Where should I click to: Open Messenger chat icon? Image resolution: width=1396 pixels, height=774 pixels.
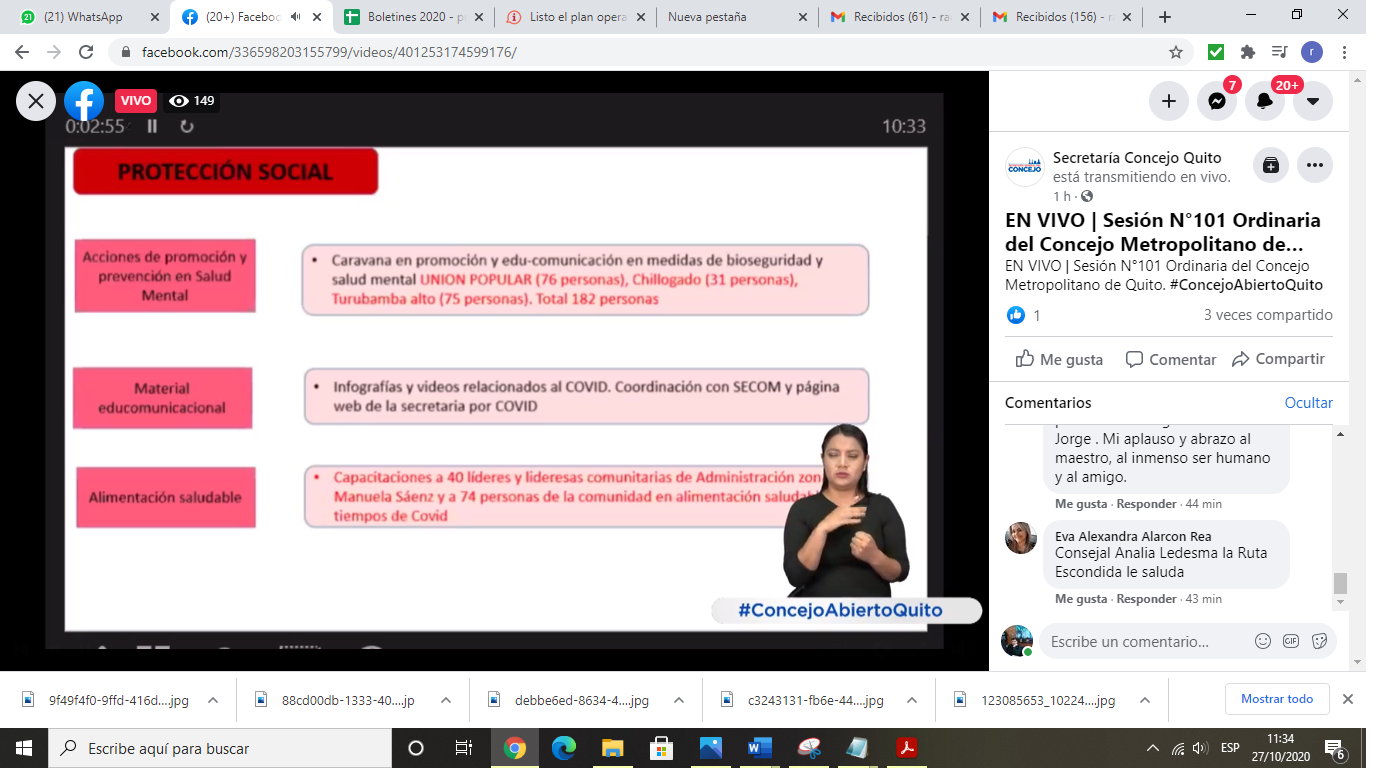(x=1217, y=101)
